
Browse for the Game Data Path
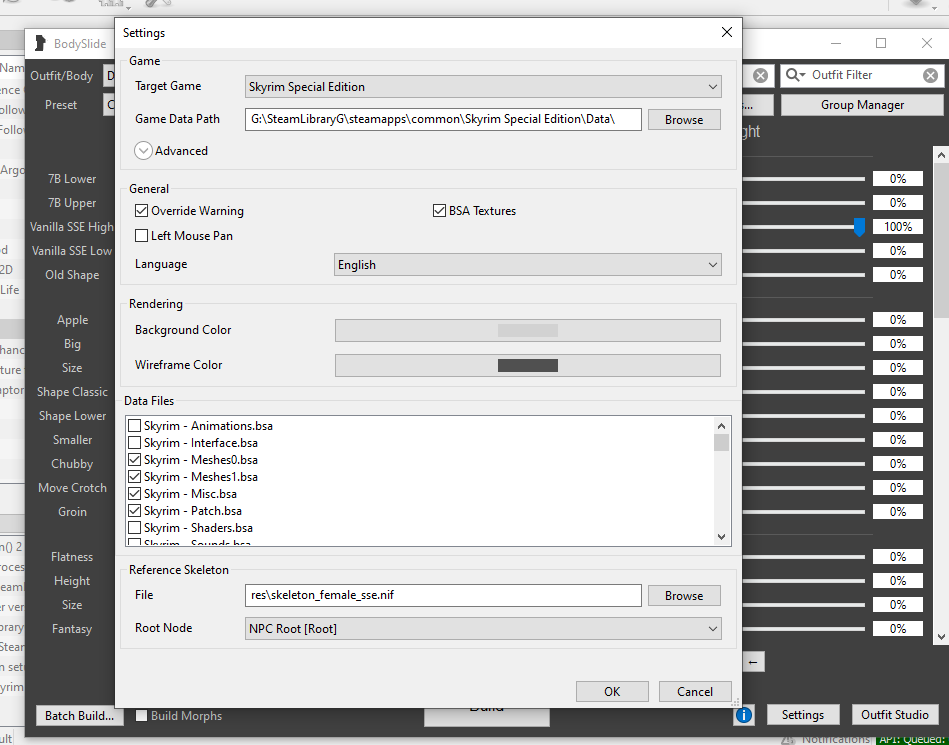click(684, 120)
